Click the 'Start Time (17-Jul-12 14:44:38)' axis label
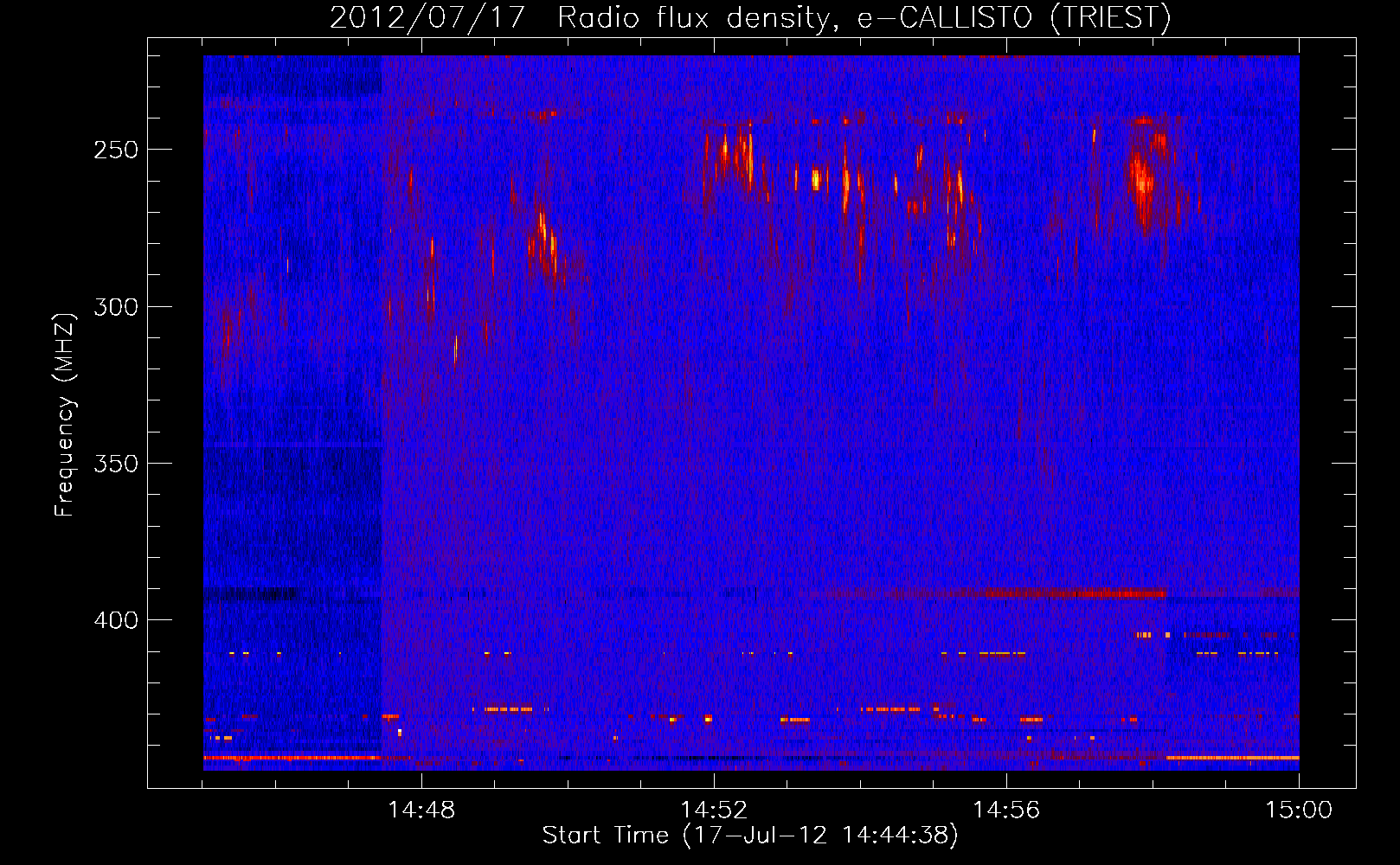This screenshot has width=1400, height=865. pos(750,836)
